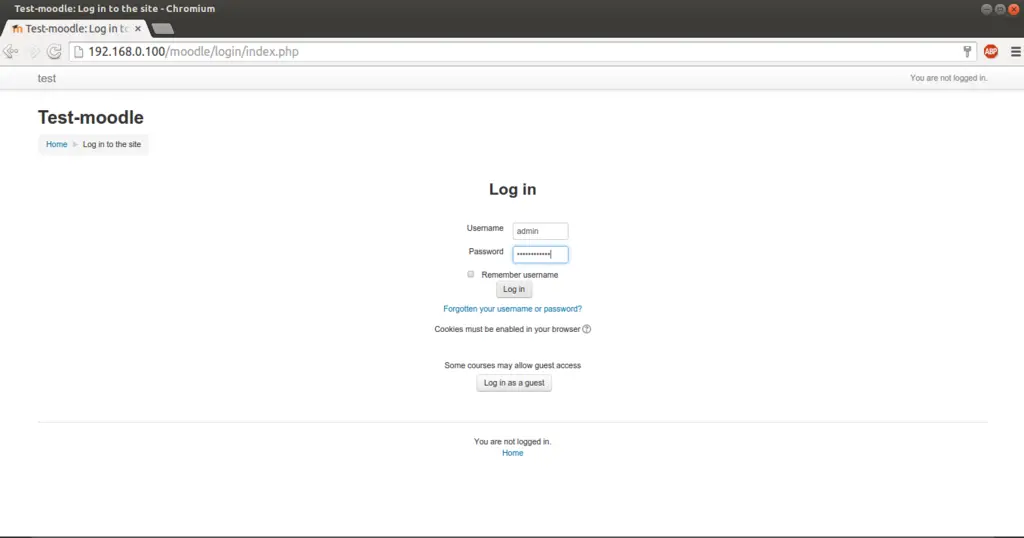This screenshot has height=538, width=1024.
Task: Click Log in as a guest button
Action: click(x=514, y=383)
